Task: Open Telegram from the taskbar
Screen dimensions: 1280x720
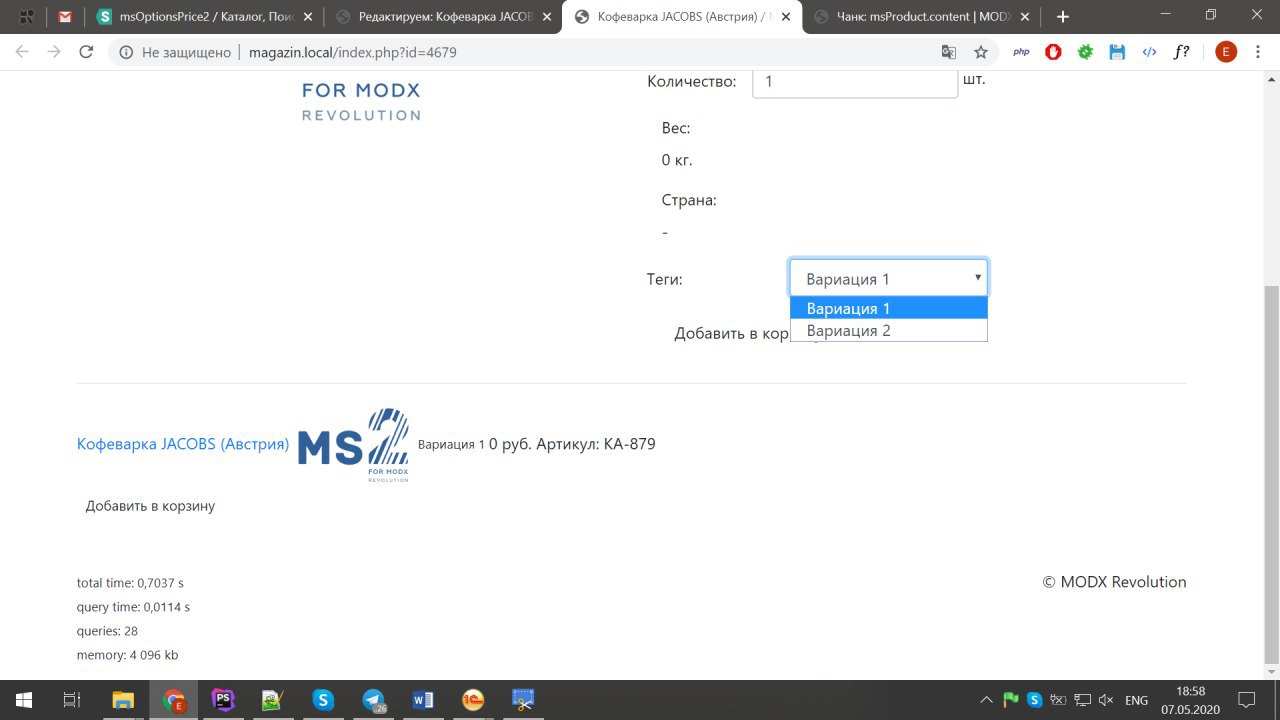Action: [373, 700]
